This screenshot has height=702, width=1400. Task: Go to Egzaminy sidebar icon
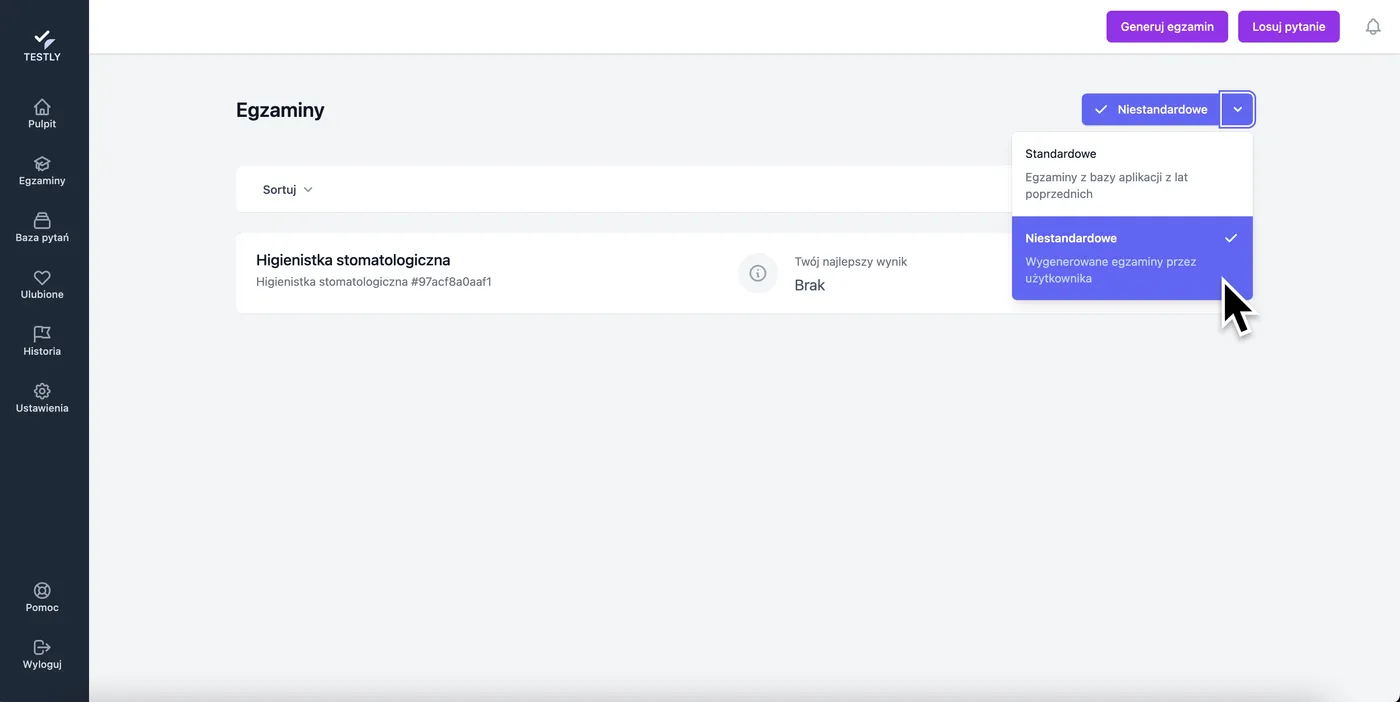point(42,164)
